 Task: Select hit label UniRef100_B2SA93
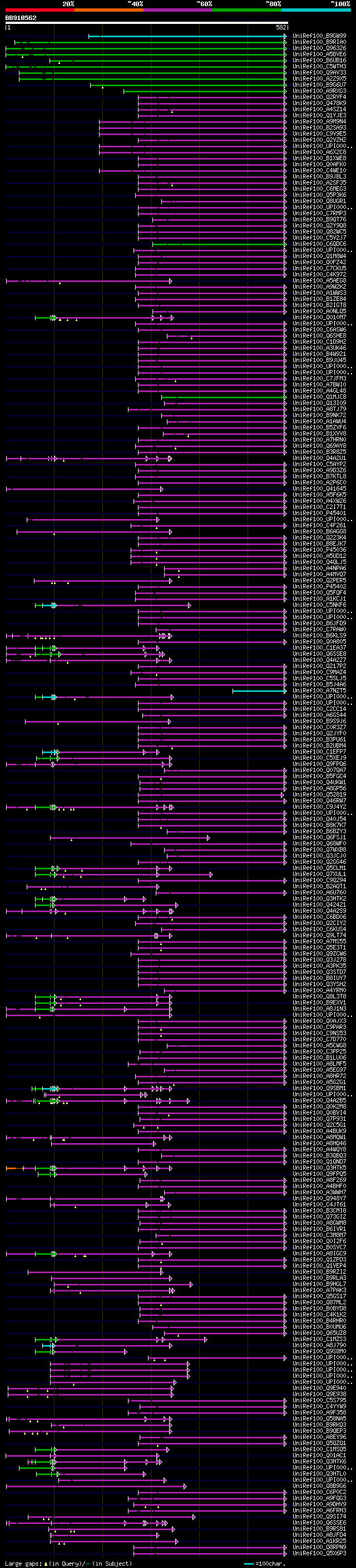(319, 127)
